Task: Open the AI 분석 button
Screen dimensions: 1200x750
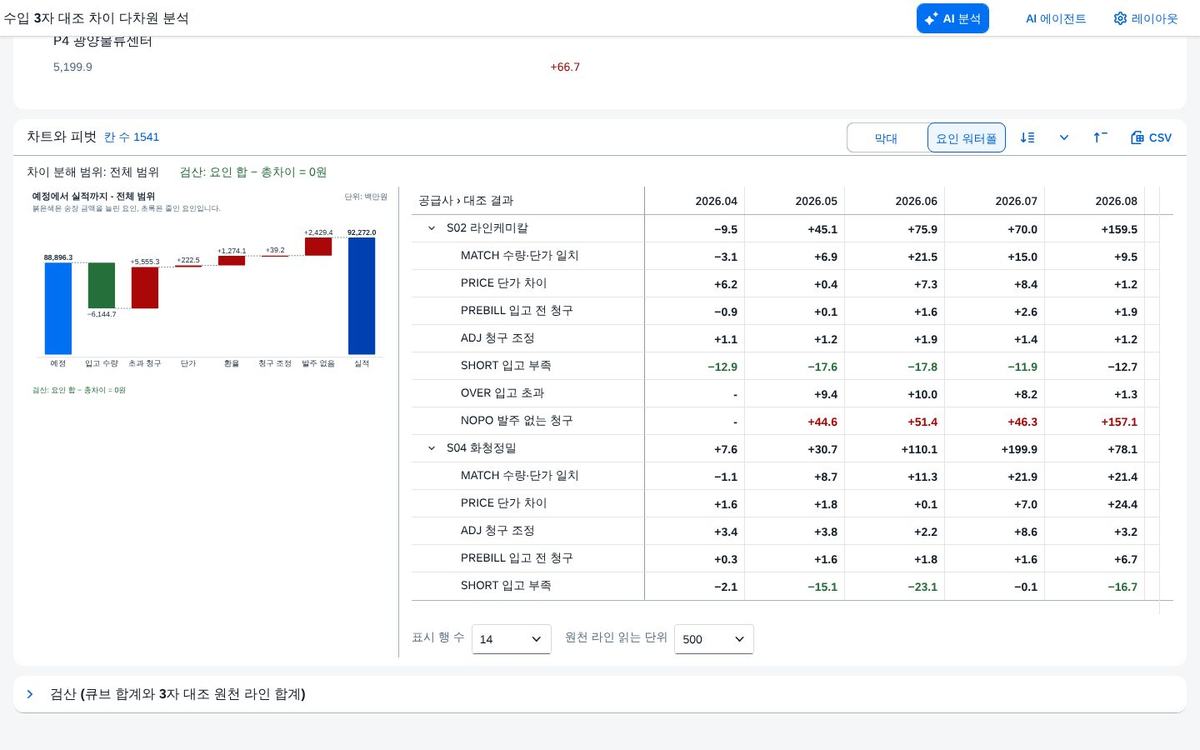Action: (952, 18)
